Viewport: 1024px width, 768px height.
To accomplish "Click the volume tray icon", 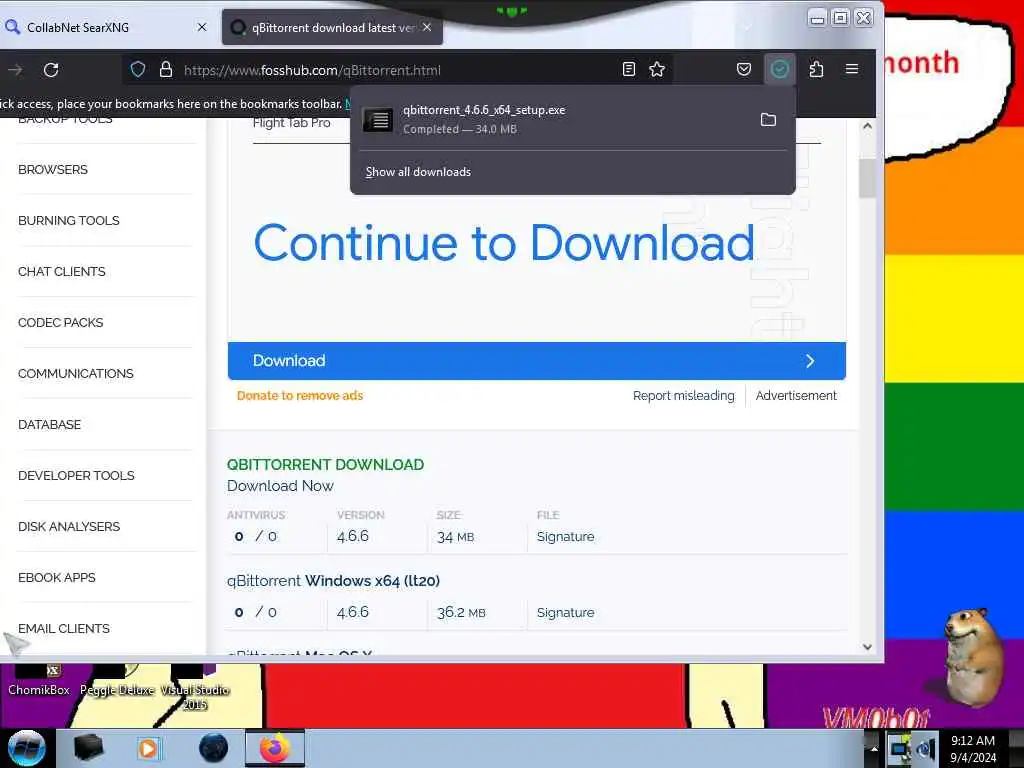I will pos(926,749).
